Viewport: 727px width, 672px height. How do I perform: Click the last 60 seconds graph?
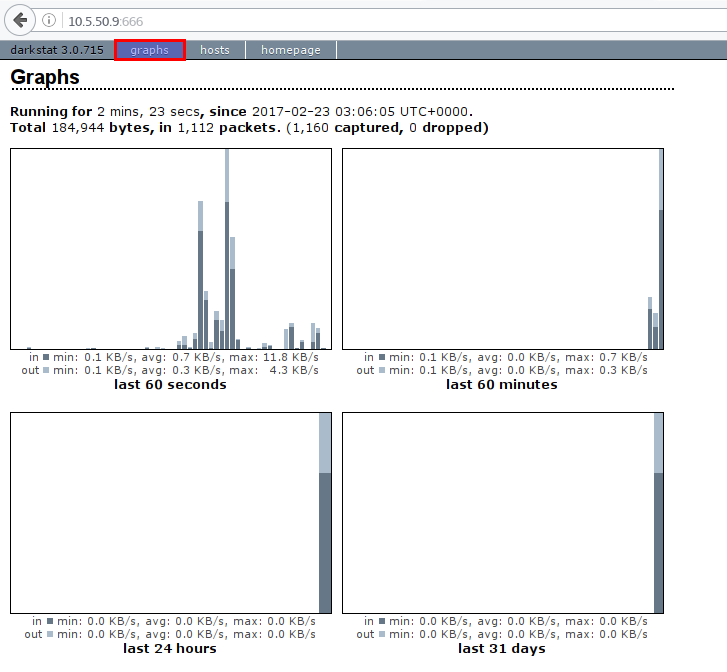[171, 249]
